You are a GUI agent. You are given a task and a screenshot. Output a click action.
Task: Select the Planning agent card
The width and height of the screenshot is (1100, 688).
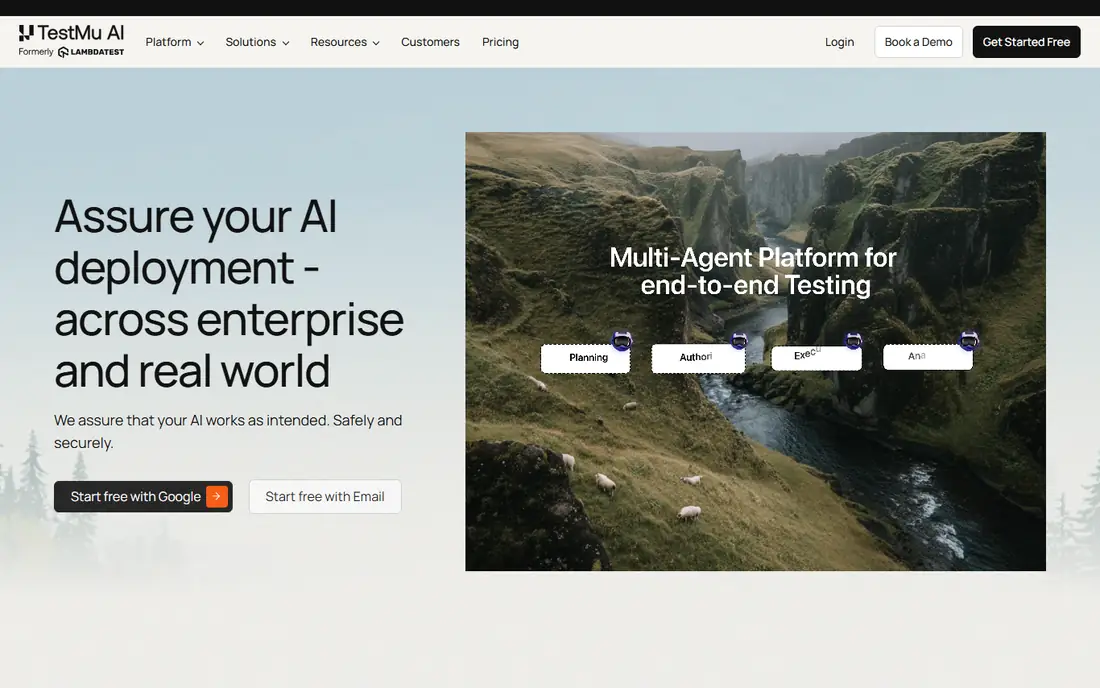pyautogui.click(x=586, y=358)
